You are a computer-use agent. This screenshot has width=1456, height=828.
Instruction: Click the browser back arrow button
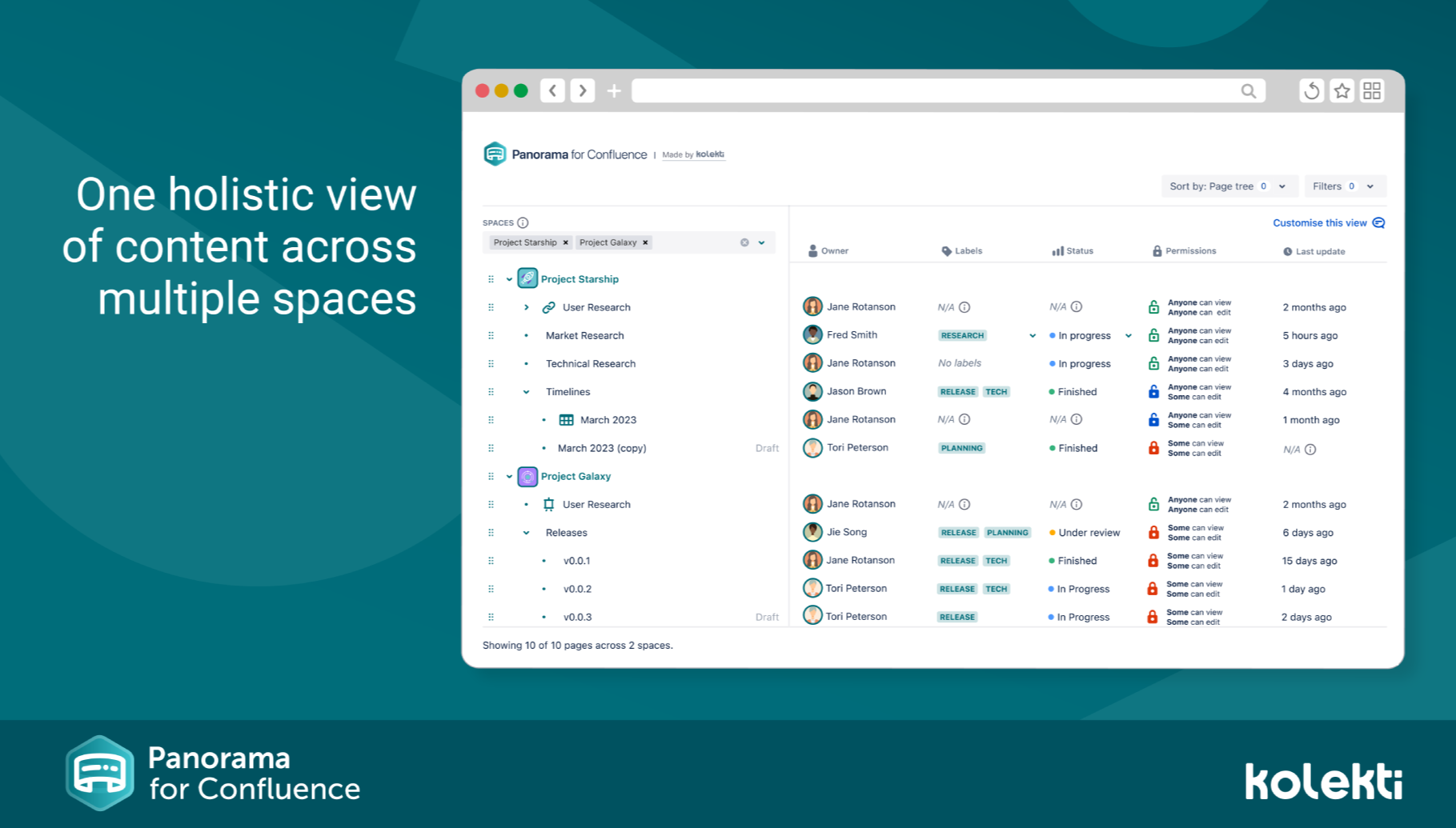(x=552, y=90)
